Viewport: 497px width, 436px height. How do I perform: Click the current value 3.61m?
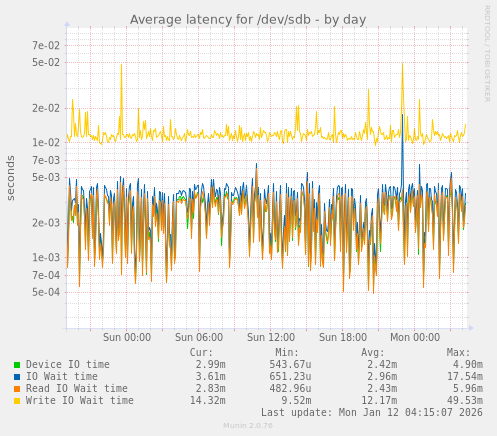211,376
